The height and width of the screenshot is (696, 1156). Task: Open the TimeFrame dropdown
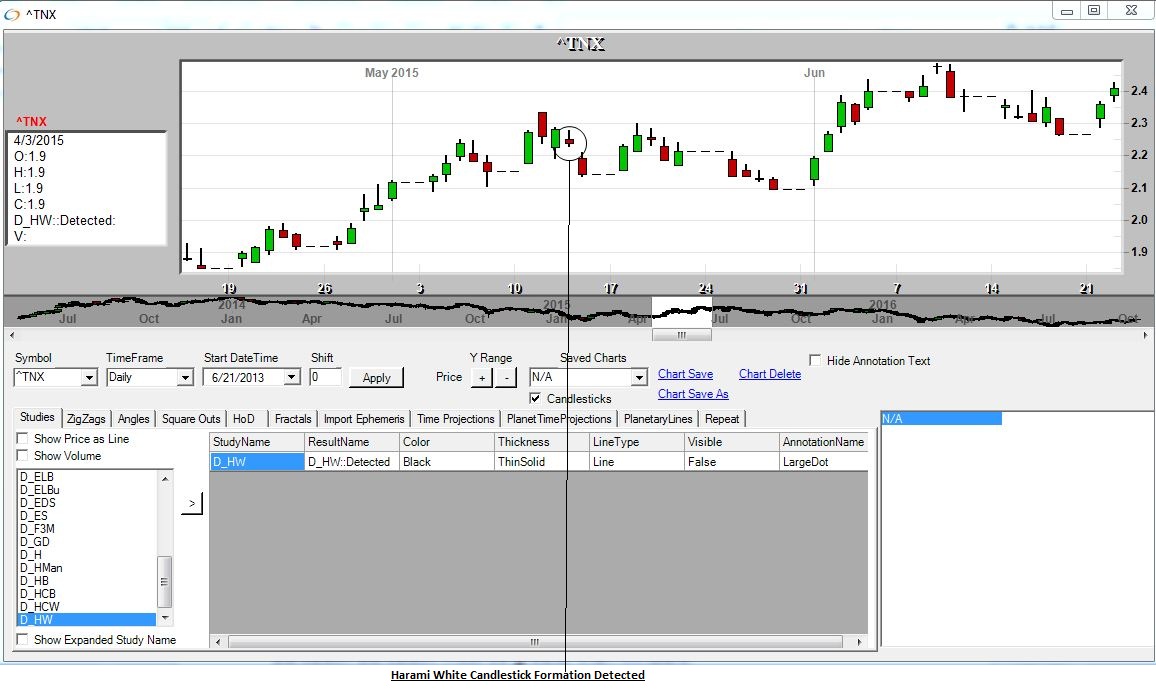tap(184, 378)
